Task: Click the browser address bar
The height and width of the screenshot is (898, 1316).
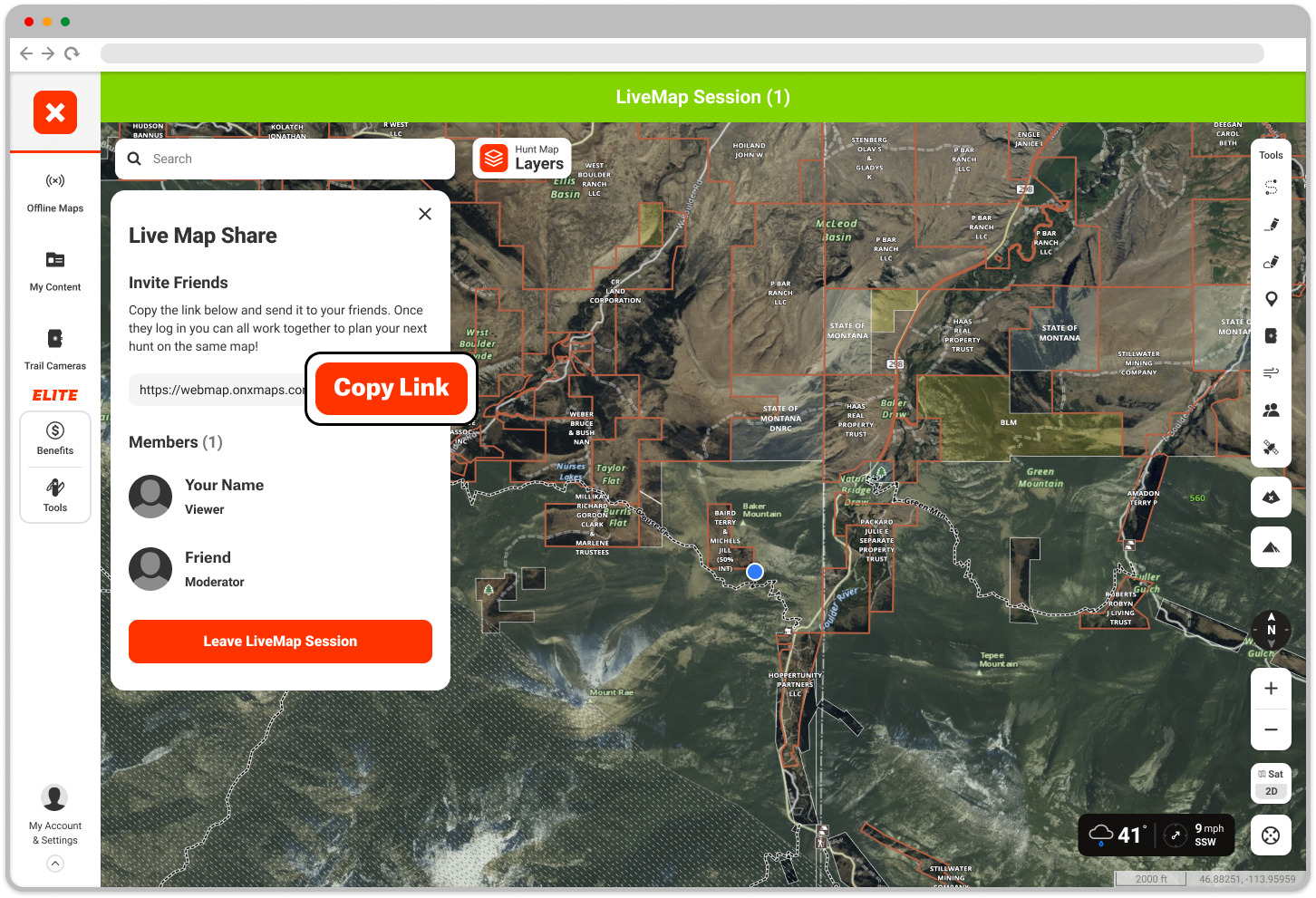Action: [x=682, y=53]
